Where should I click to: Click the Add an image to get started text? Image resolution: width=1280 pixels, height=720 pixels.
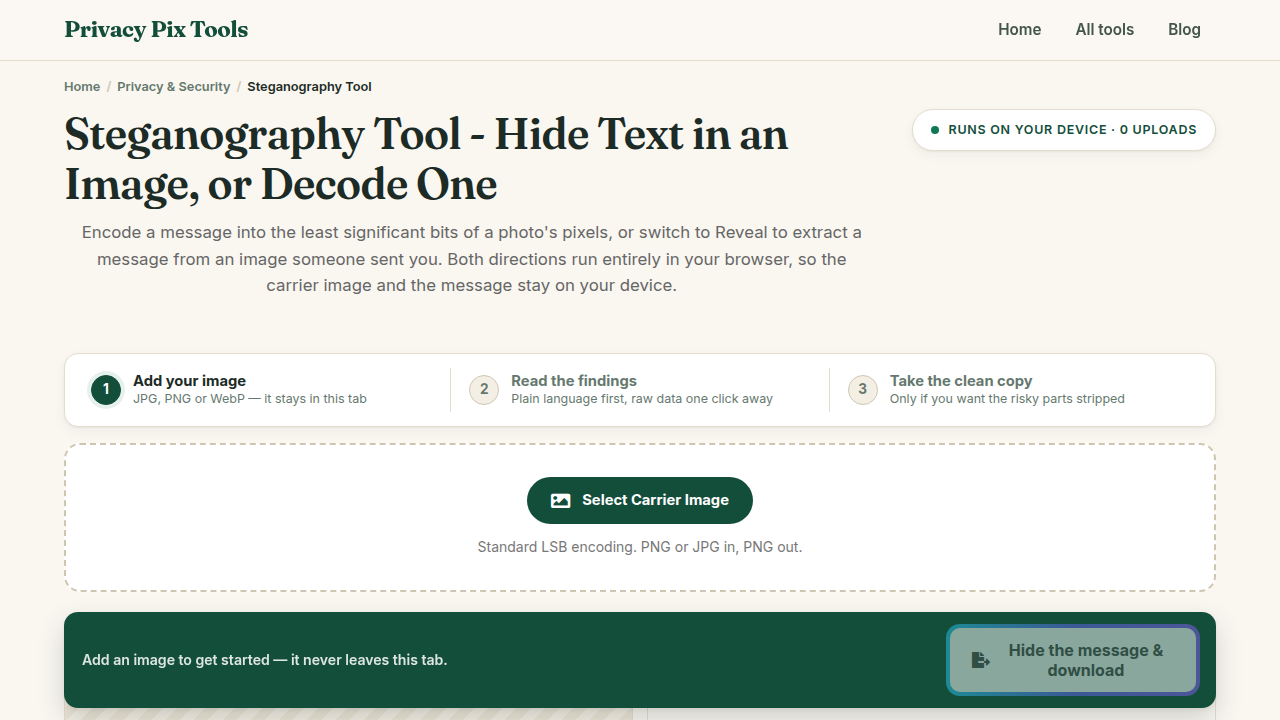265,660
